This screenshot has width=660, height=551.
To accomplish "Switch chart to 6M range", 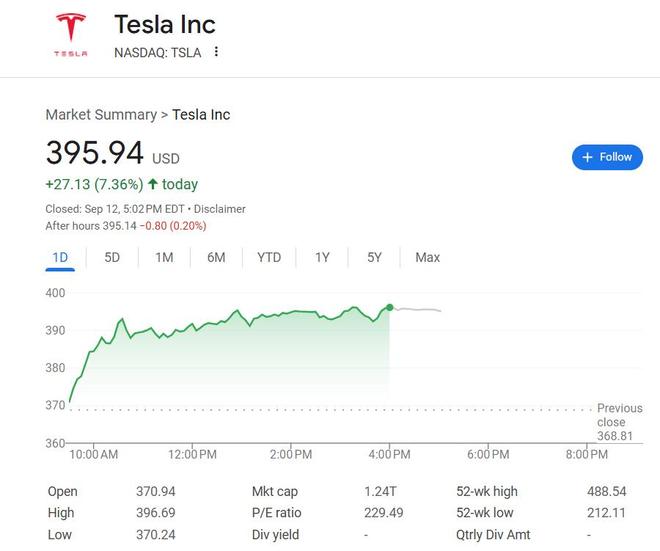I will [216, 257].
